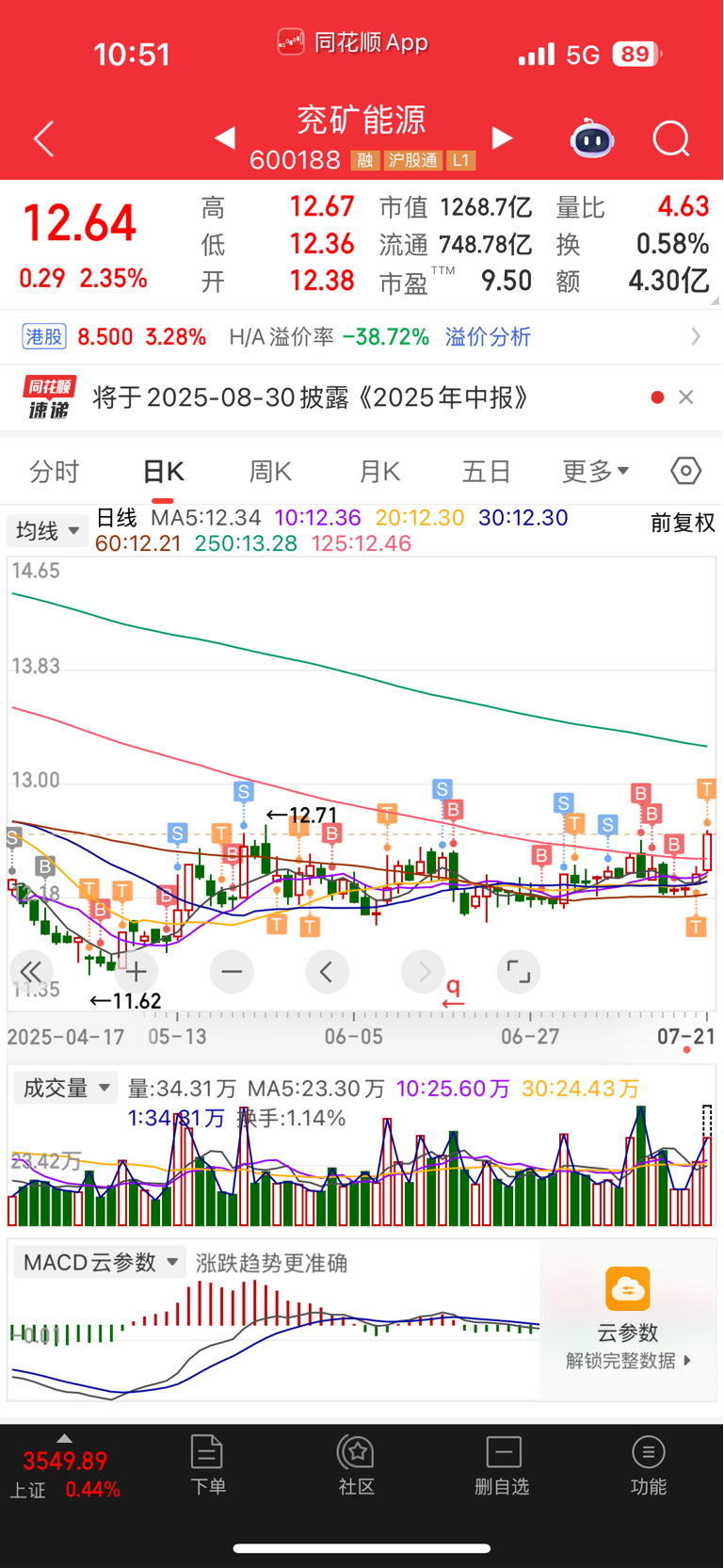Open 解锁完整数据 link
Viewport: 724px width, 1568px height.
[x=628, y=1361]
